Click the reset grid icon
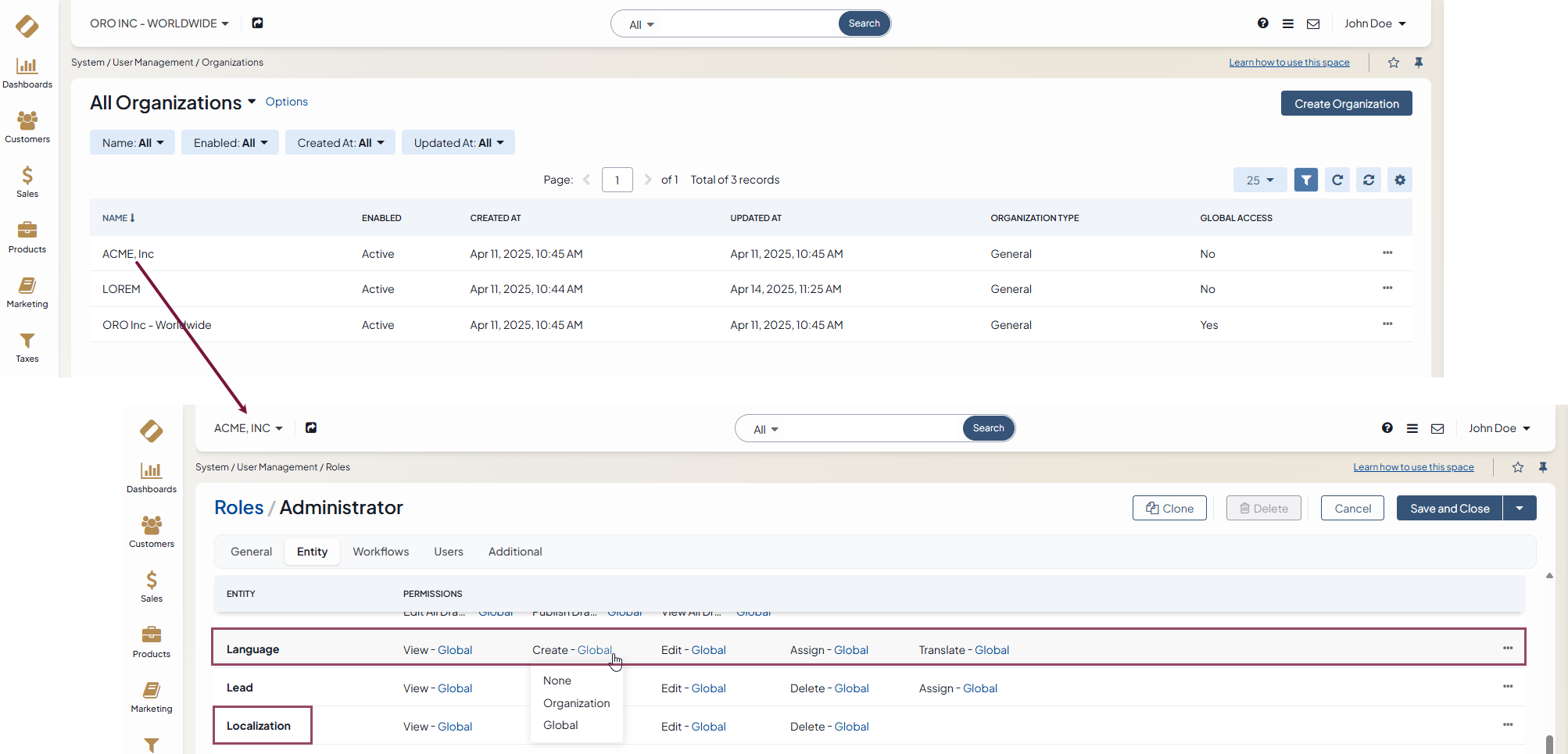This screenshot has height=754, width=1568. click(1368, 180)
